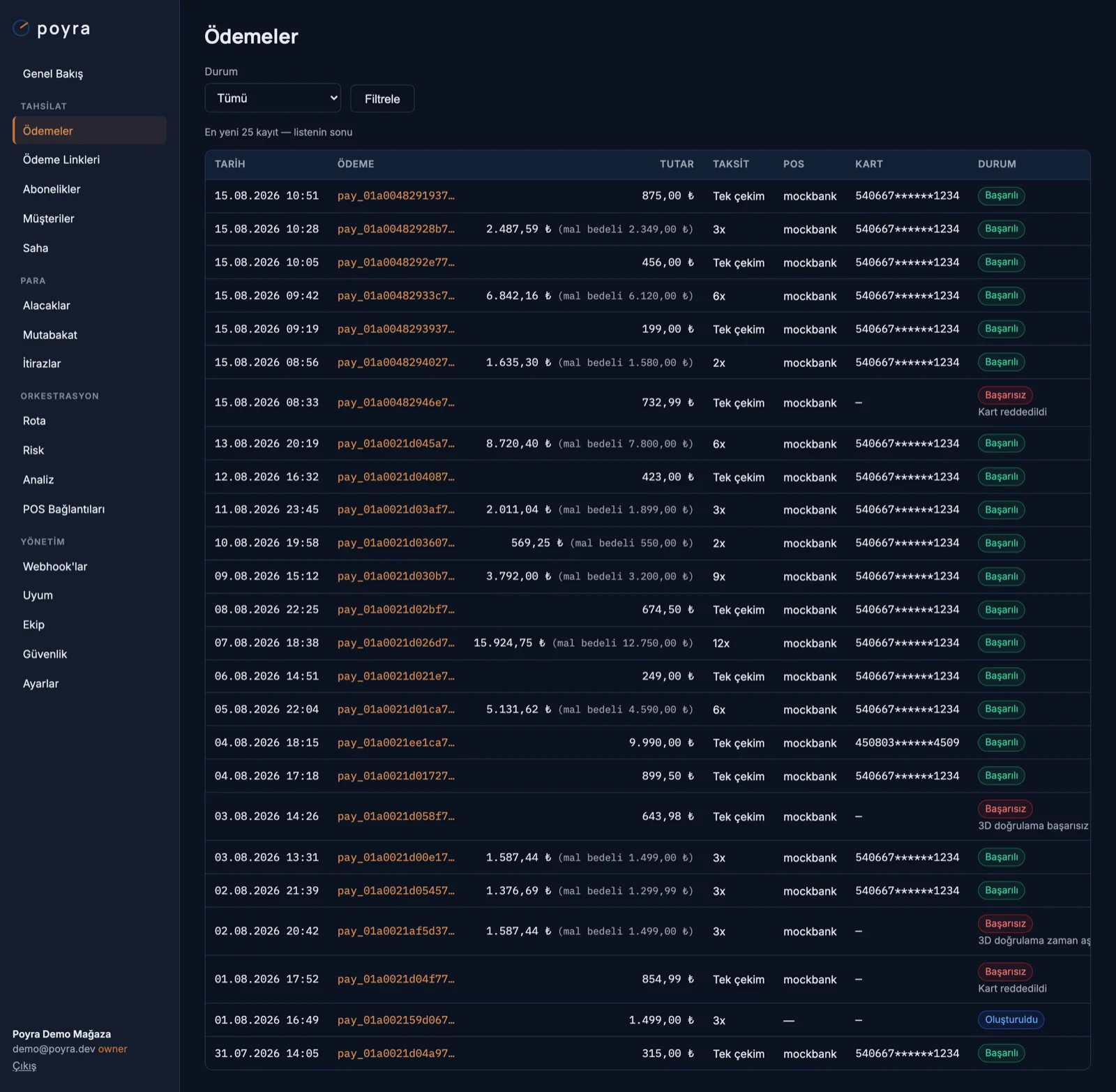
Task: Click the TUTAR column header
Action: click(677, 164)
